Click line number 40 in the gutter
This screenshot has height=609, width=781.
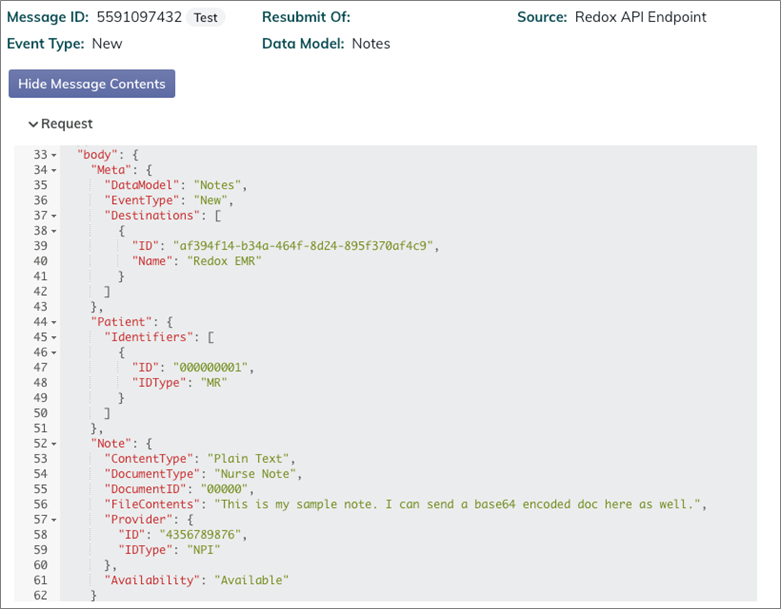[x=40, y=261]
